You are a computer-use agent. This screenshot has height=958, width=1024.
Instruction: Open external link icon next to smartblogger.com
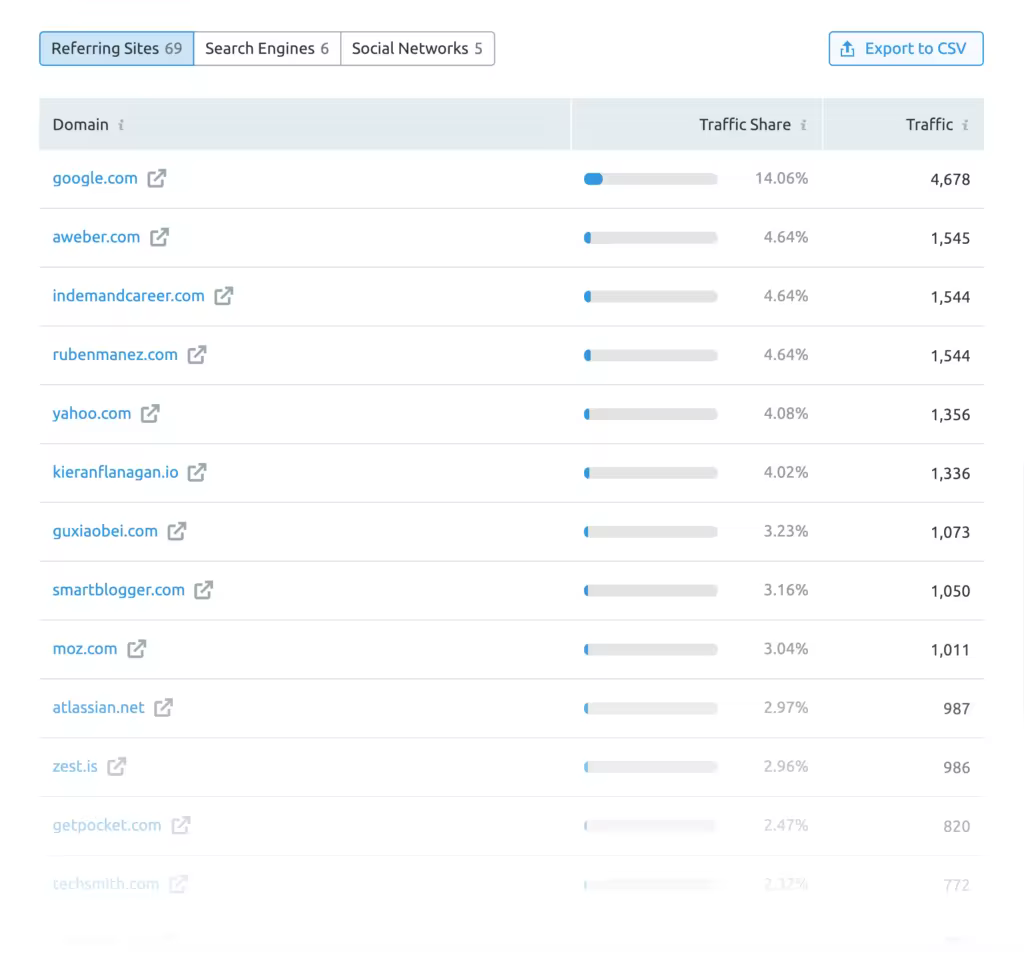pos(204,590)
